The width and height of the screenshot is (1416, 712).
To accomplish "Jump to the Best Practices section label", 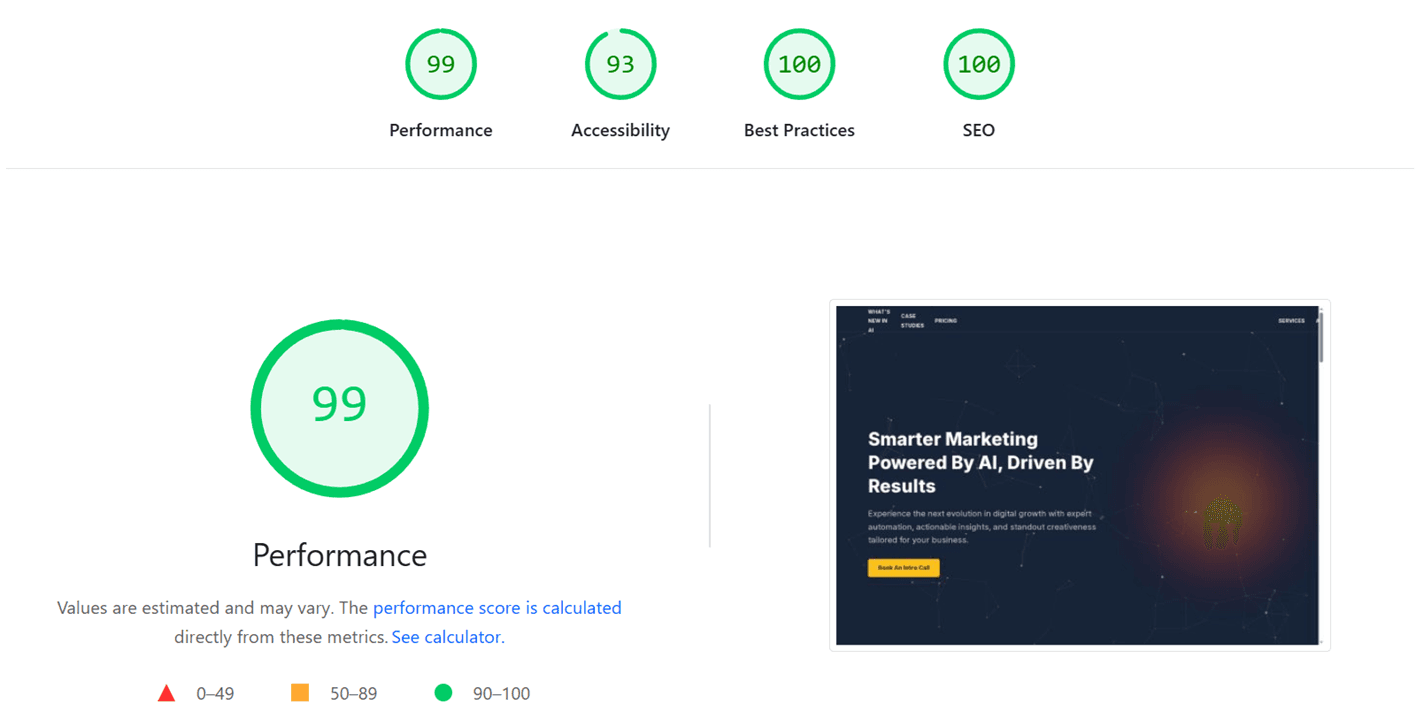I will 799,130.
